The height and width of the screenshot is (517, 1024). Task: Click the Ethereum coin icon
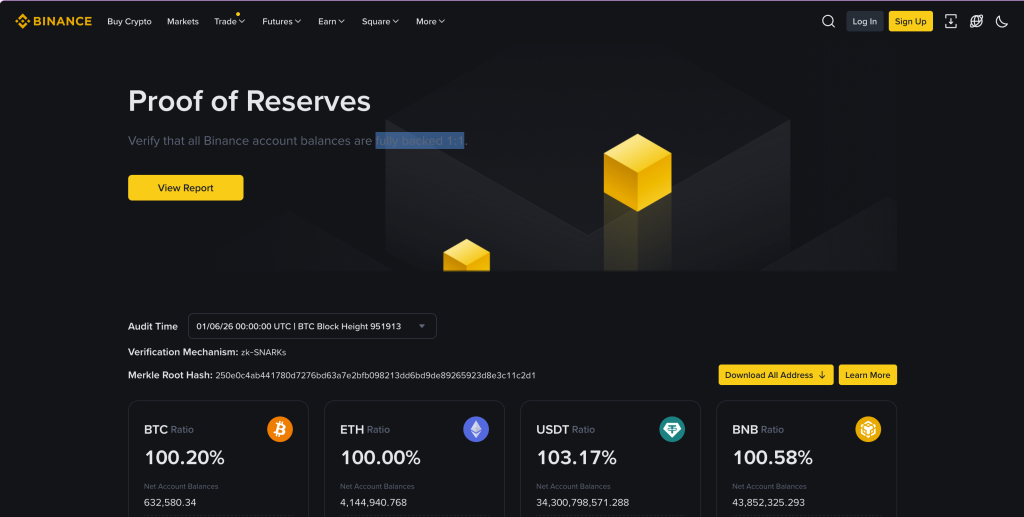(476, 430)
